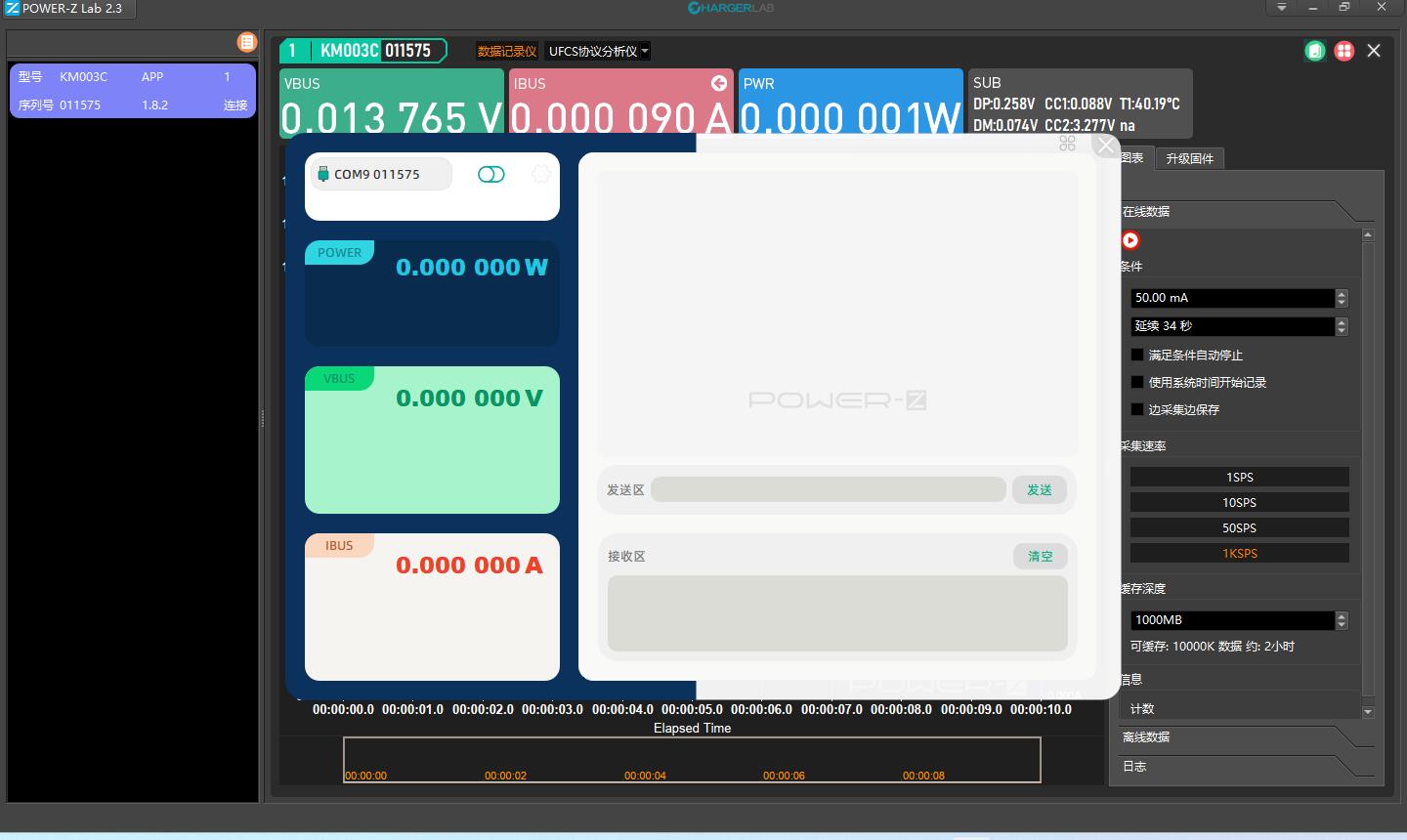Click the orange device list icon
Viewport: 1407px width, 840px height.
coord(246,42)
